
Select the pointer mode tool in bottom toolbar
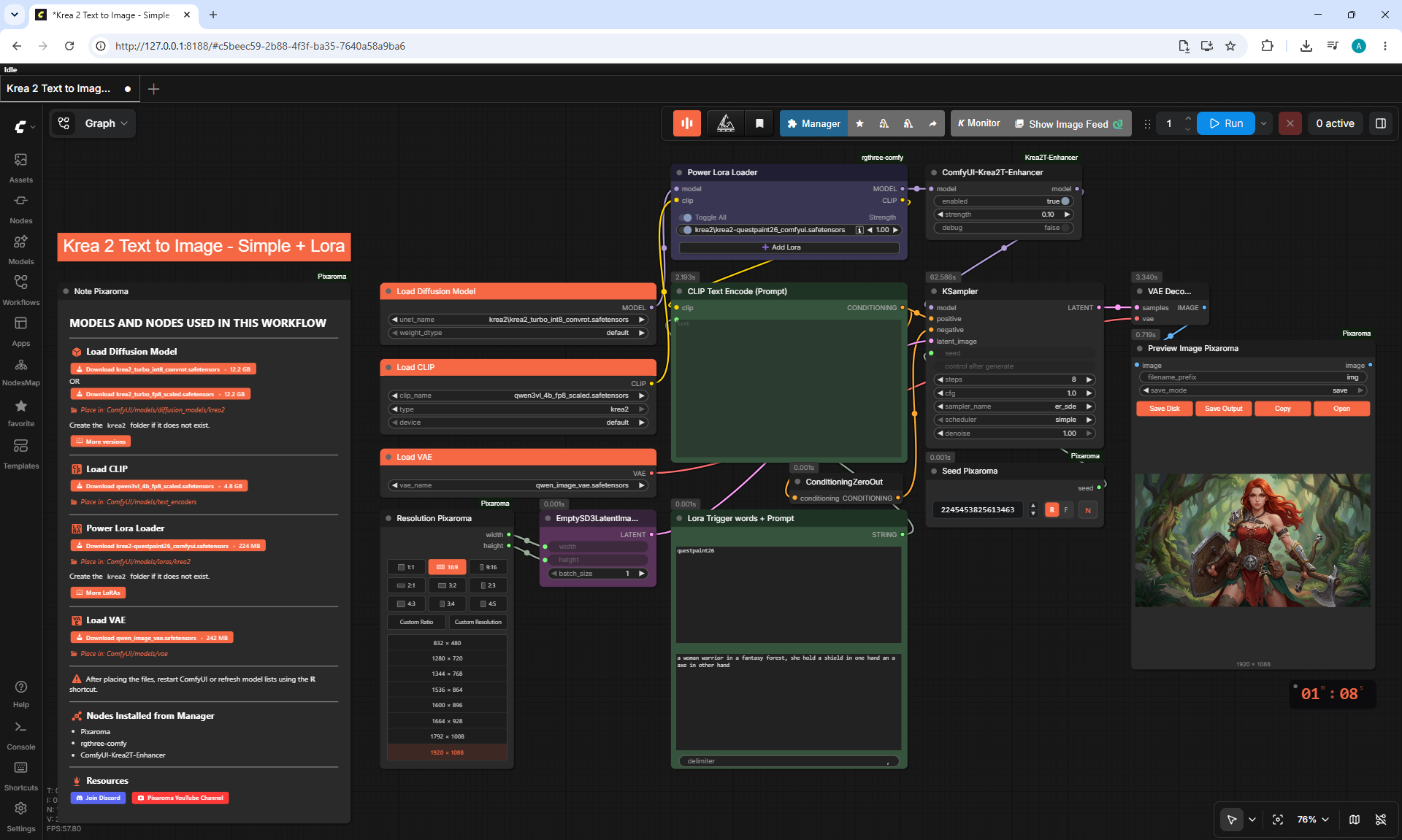(x=1232, y=820)
